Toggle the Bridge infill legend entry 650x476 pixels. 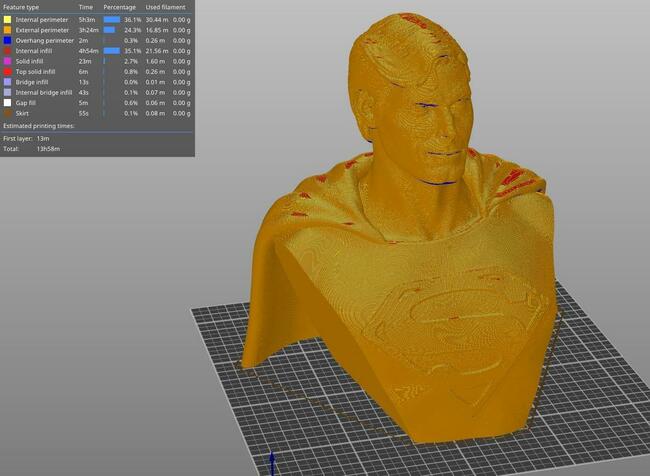(x=32, y=82)
